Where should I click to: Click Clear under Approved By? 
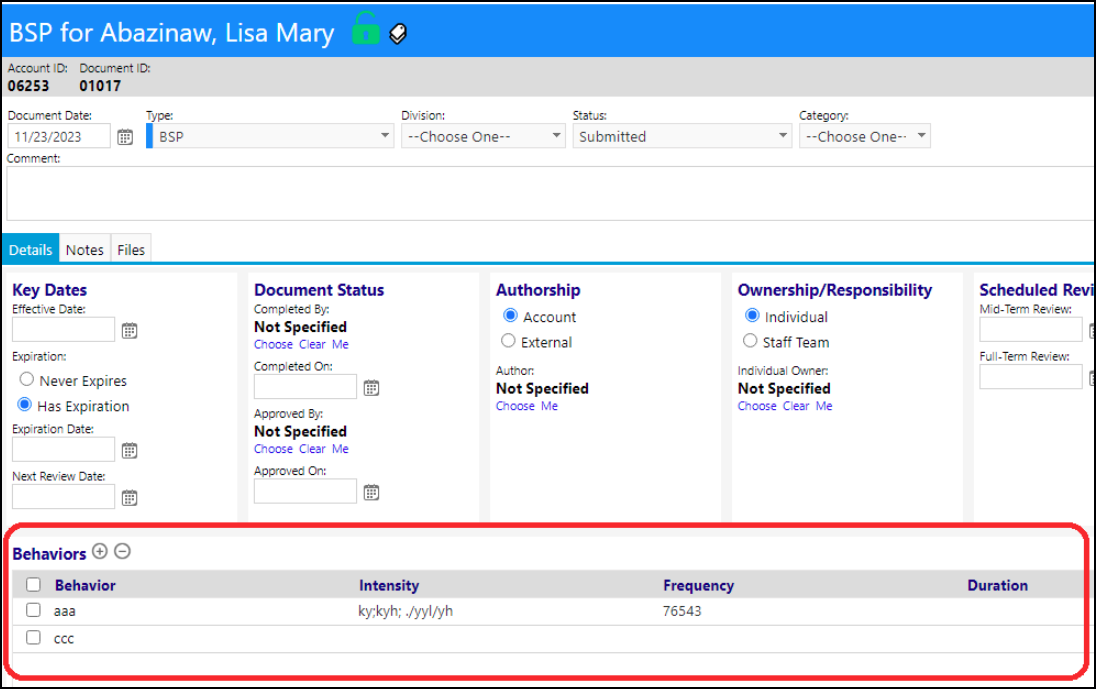pyautogui.click(x=312, y=449)
